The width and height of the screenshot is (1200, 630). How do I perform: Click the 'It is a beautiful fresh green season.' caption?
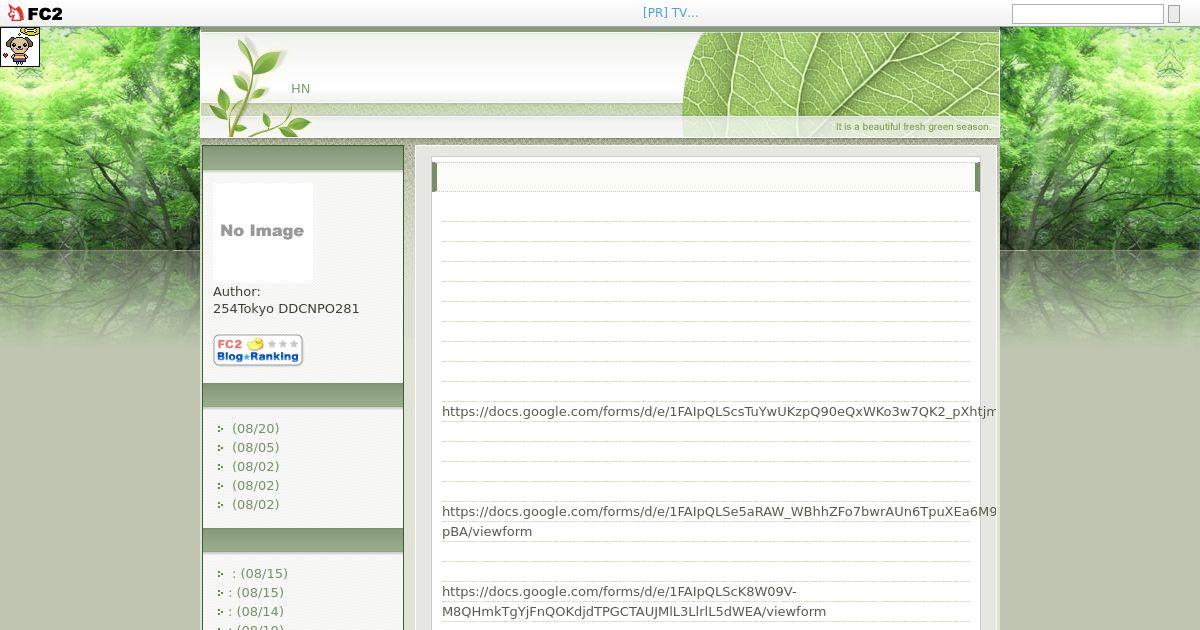click(913, 127)
